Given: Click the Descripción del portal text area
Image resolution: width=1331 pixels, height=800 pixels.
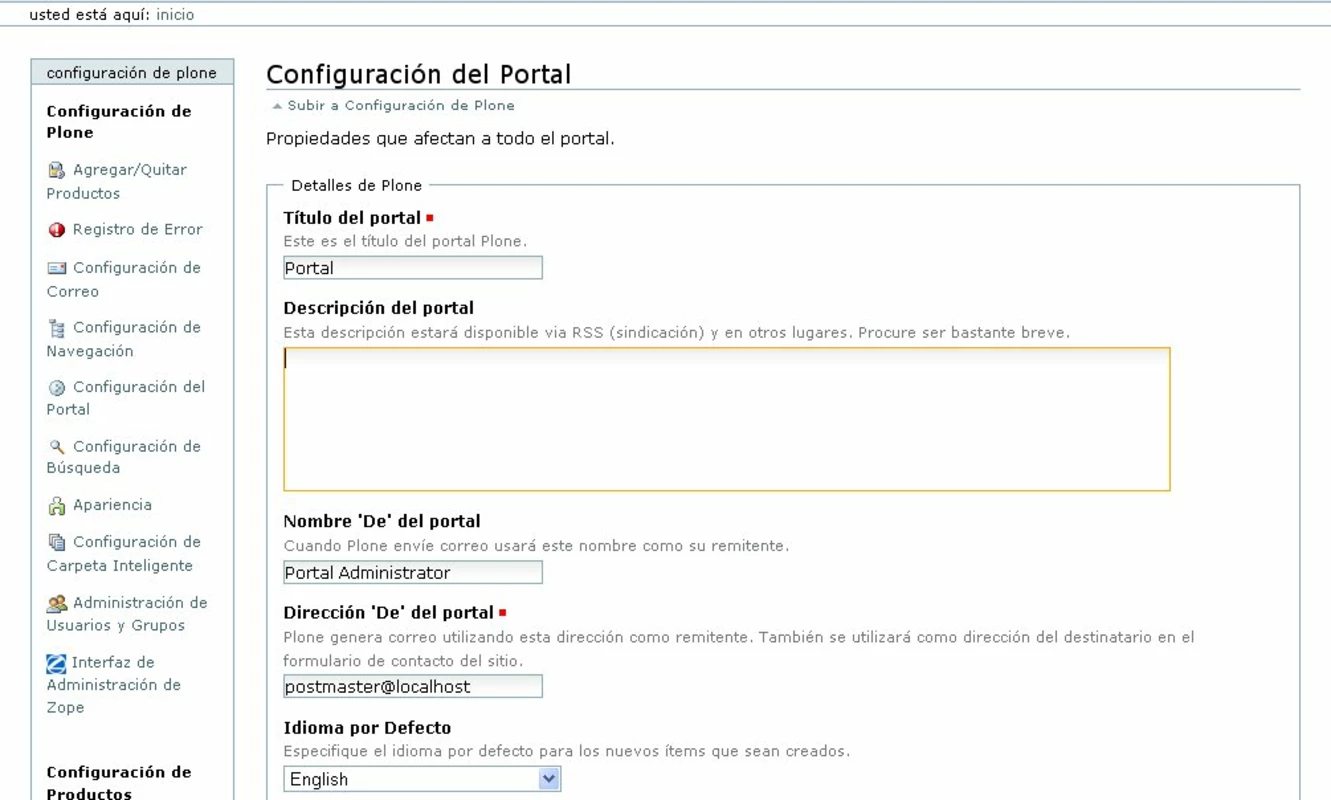Looking at the screenshot, I should coord(727,419).
